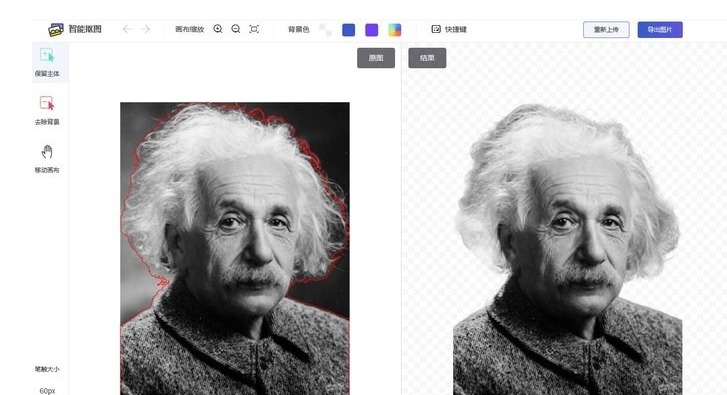This screenshot has height=395, width=727.
Task: Click the redo right arrow
Action: 145,29
